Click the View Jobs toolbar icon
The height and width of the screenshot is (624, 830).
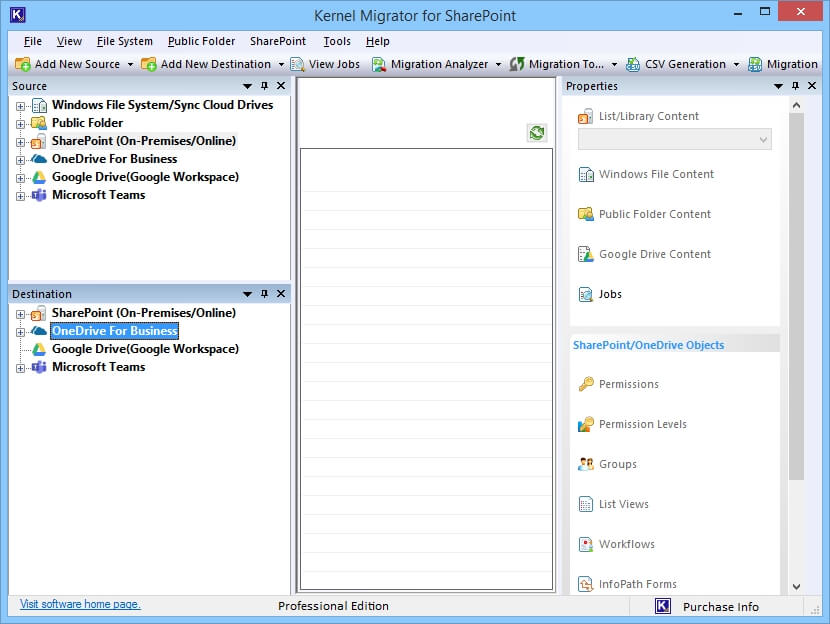tap(297, 65)
